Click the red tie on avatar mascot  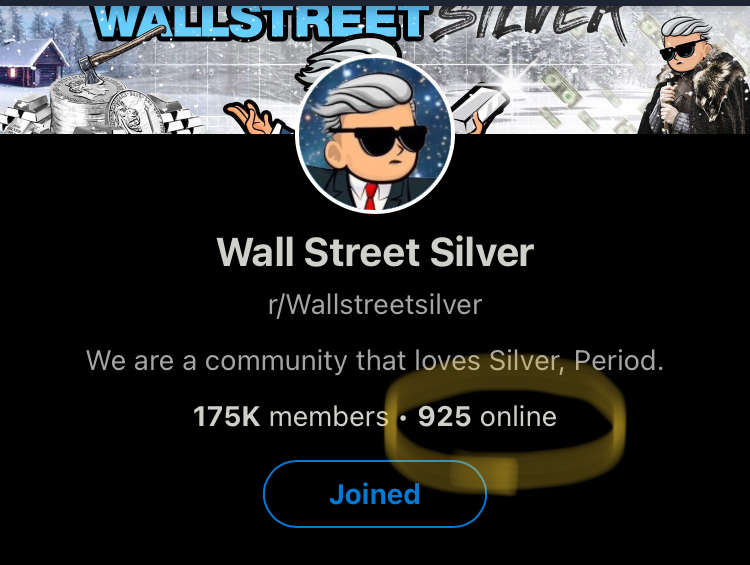pos(370,197)
